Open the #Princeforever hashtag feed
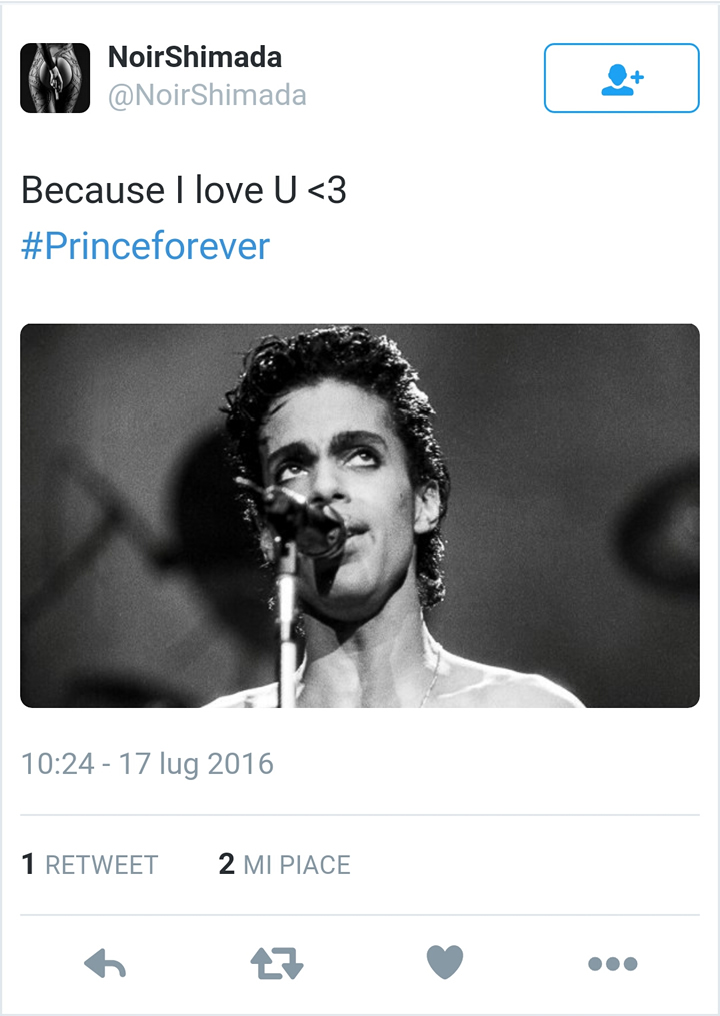 [x=143, y=246]
